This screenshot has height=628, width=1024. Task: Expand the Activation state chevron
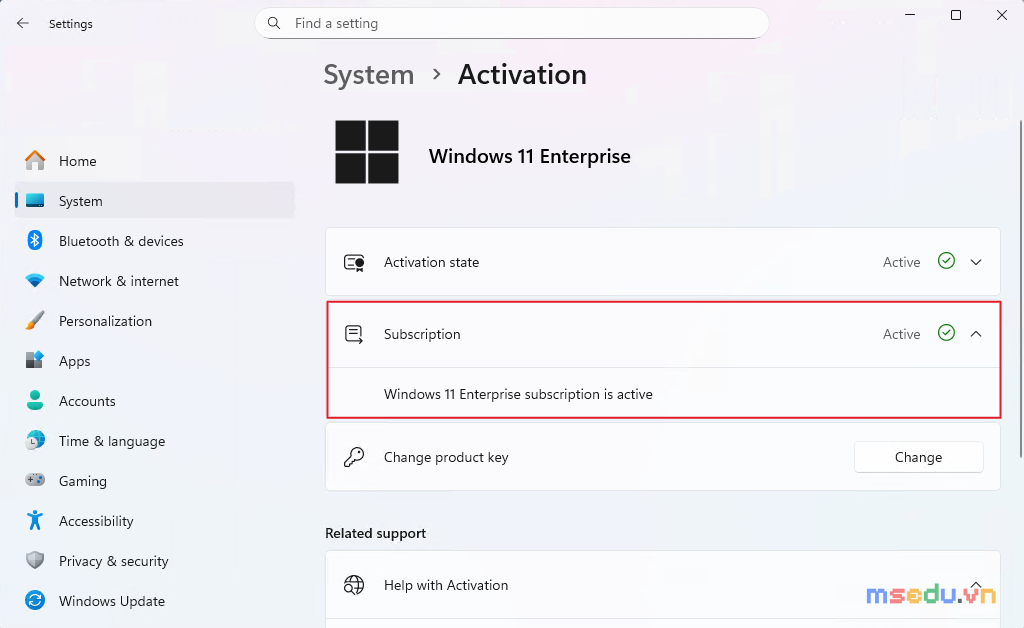click(x=976, y=262)
